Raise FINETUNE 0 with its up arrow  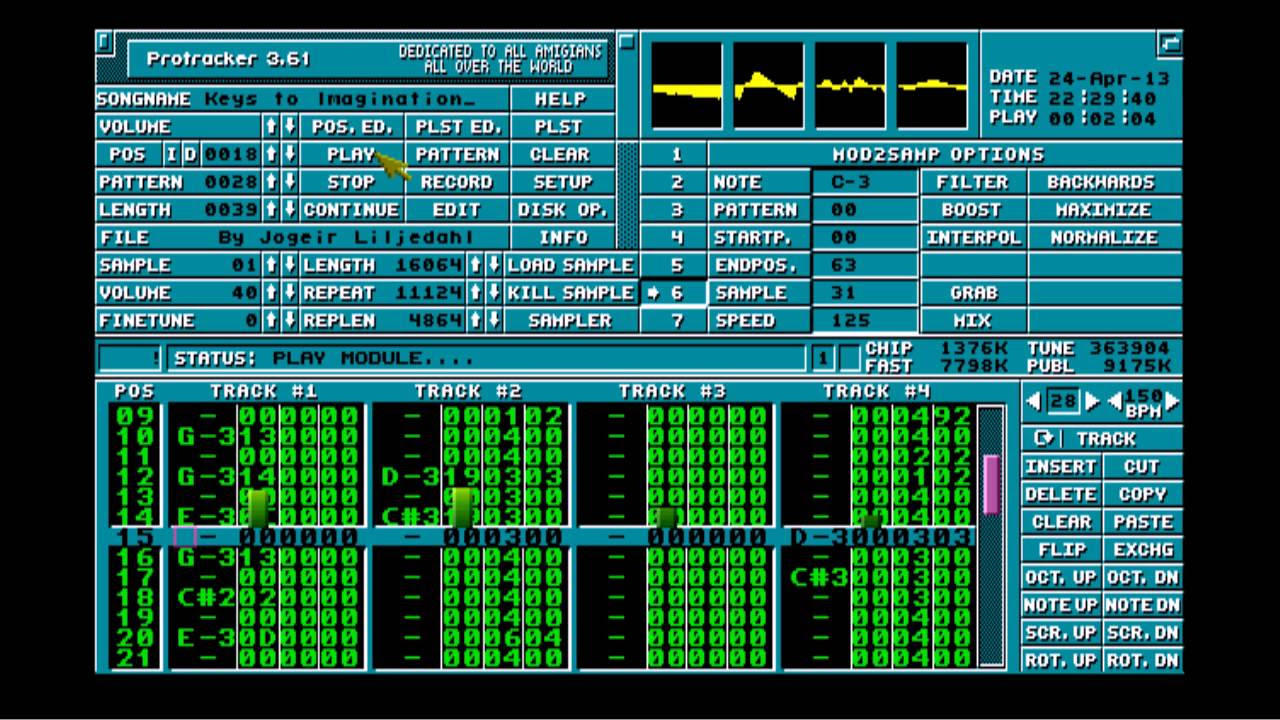[x=270, y=321]
